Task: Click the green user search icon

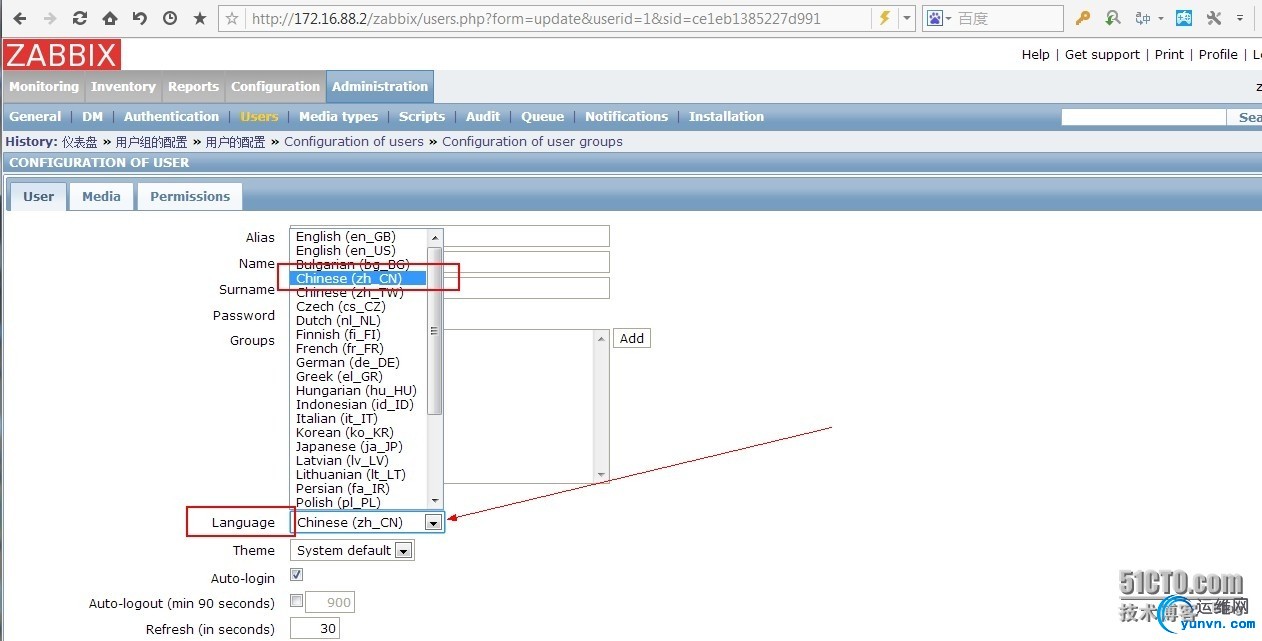Action: coord(1113,18)
